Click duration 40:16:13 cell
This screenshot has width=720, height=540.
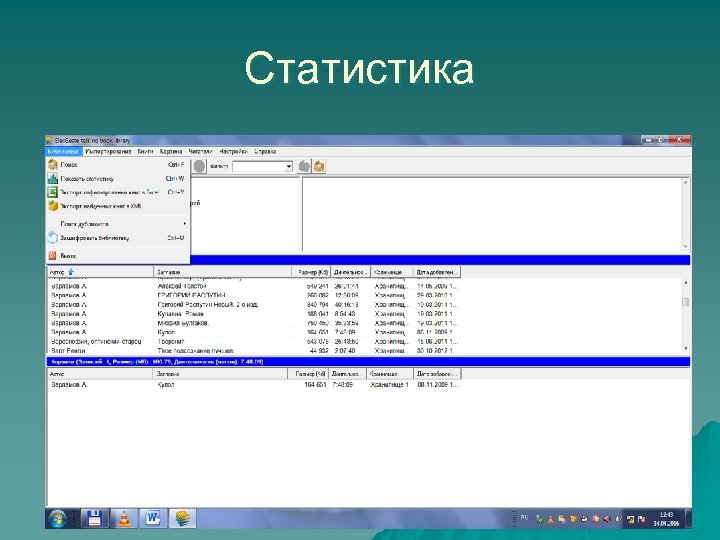coord(347,304)
